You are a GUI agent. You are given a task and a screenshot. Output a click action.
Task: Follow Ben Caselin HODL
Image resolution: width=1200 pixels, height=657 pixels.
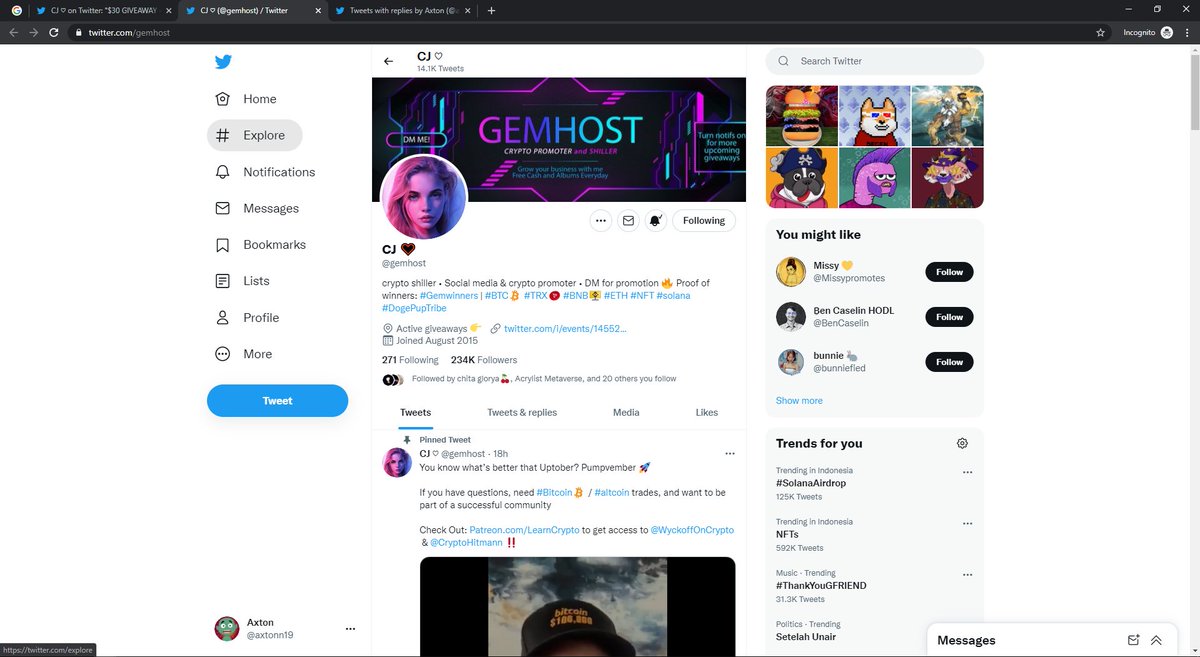tap(949, 317)
